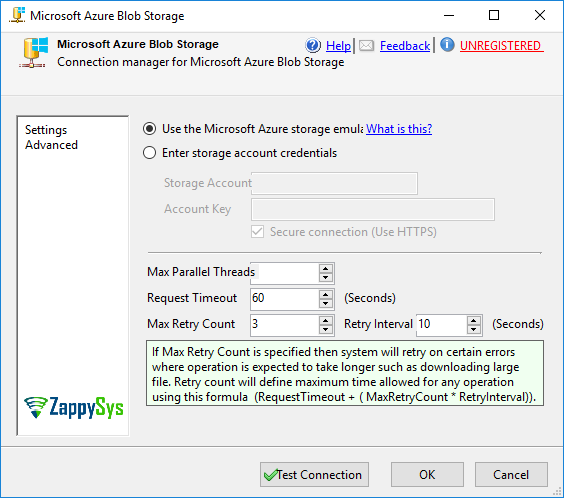Click 'Connection manager for Microsoft Azure Blob Storage' text
This screenshot has height=498, width=564.
tap(201, 62)
